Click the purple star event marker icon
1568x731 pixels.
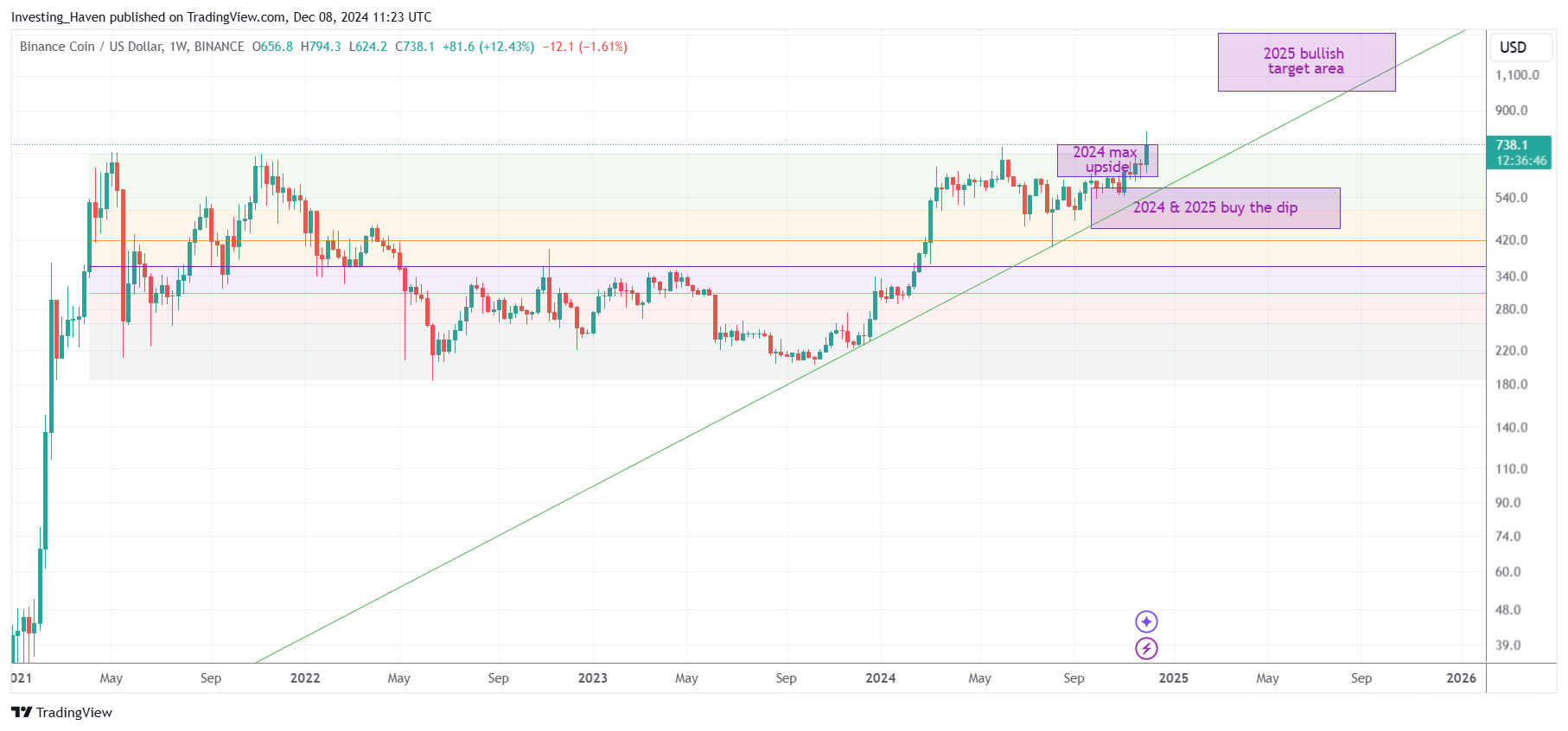pos(1146,621)
